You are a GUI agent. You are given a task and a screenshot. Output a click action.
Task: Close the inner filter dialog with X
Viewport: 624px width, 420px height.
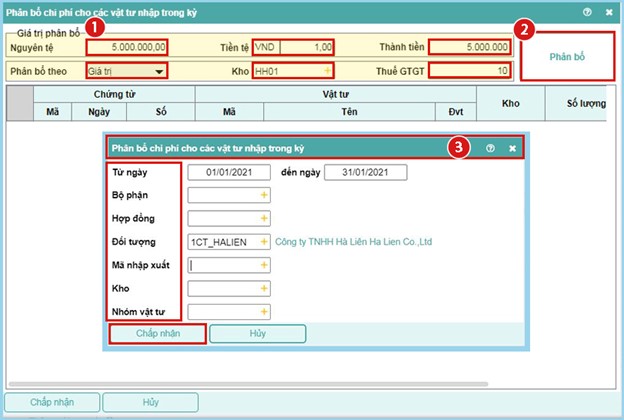[512, 148]
